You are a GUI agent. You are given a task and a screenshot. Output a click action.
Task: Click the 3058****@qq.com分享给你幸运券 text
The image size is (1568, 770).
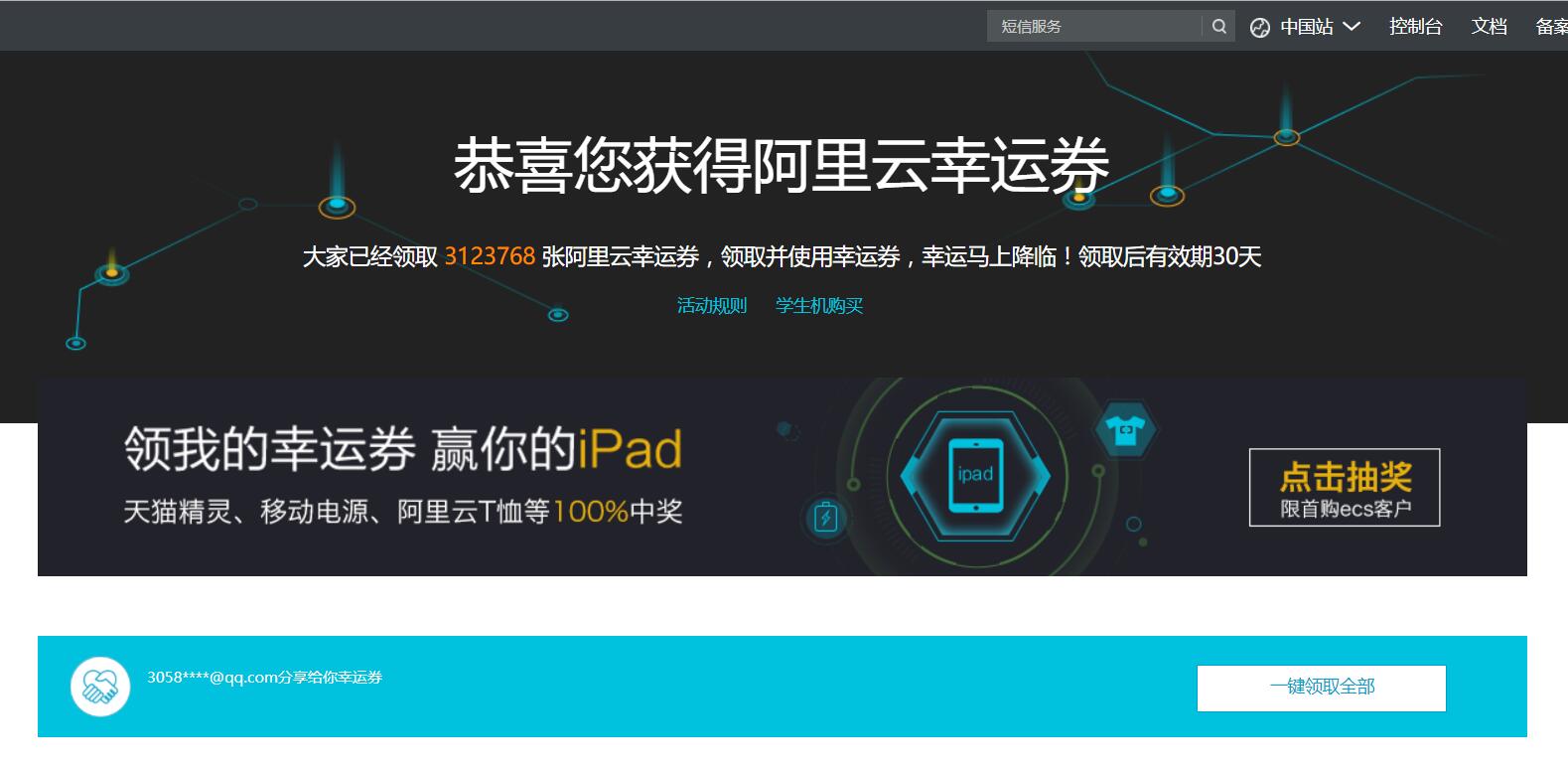(x=265, y=678)
